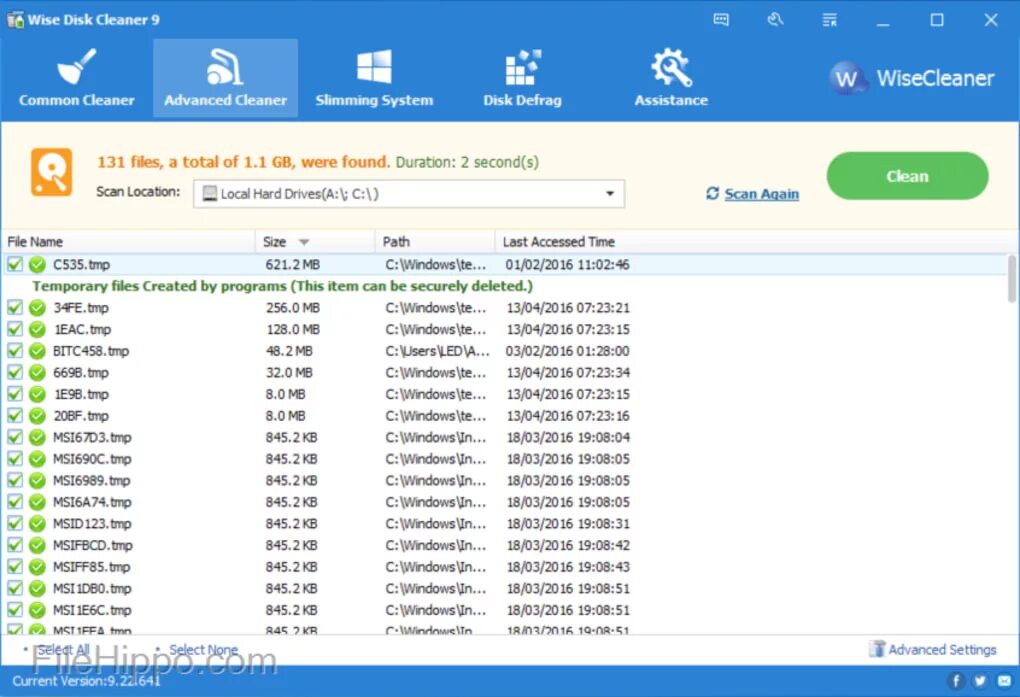Sort by Path column header

(x=435, y=241)
